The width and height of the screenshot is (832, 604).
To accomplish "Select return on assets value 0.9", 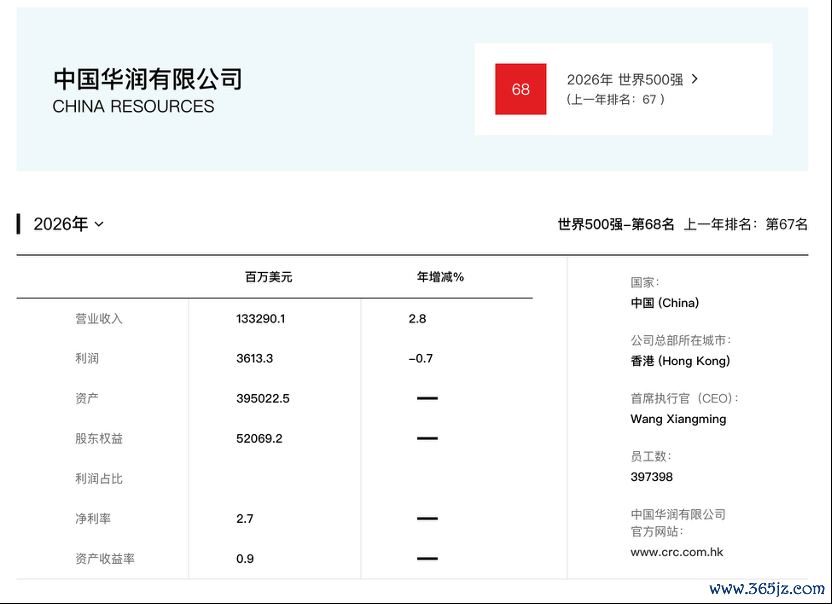I will pyautogui.click(x=245, y=558).
